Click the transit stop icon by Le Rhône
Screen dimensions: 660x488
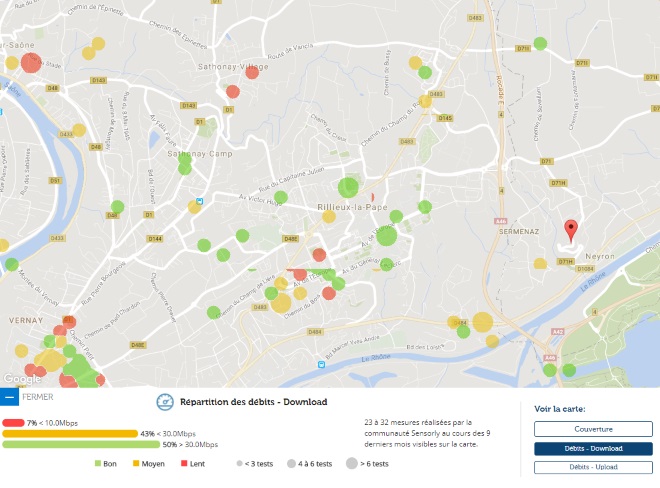click(x=322, y=364)
